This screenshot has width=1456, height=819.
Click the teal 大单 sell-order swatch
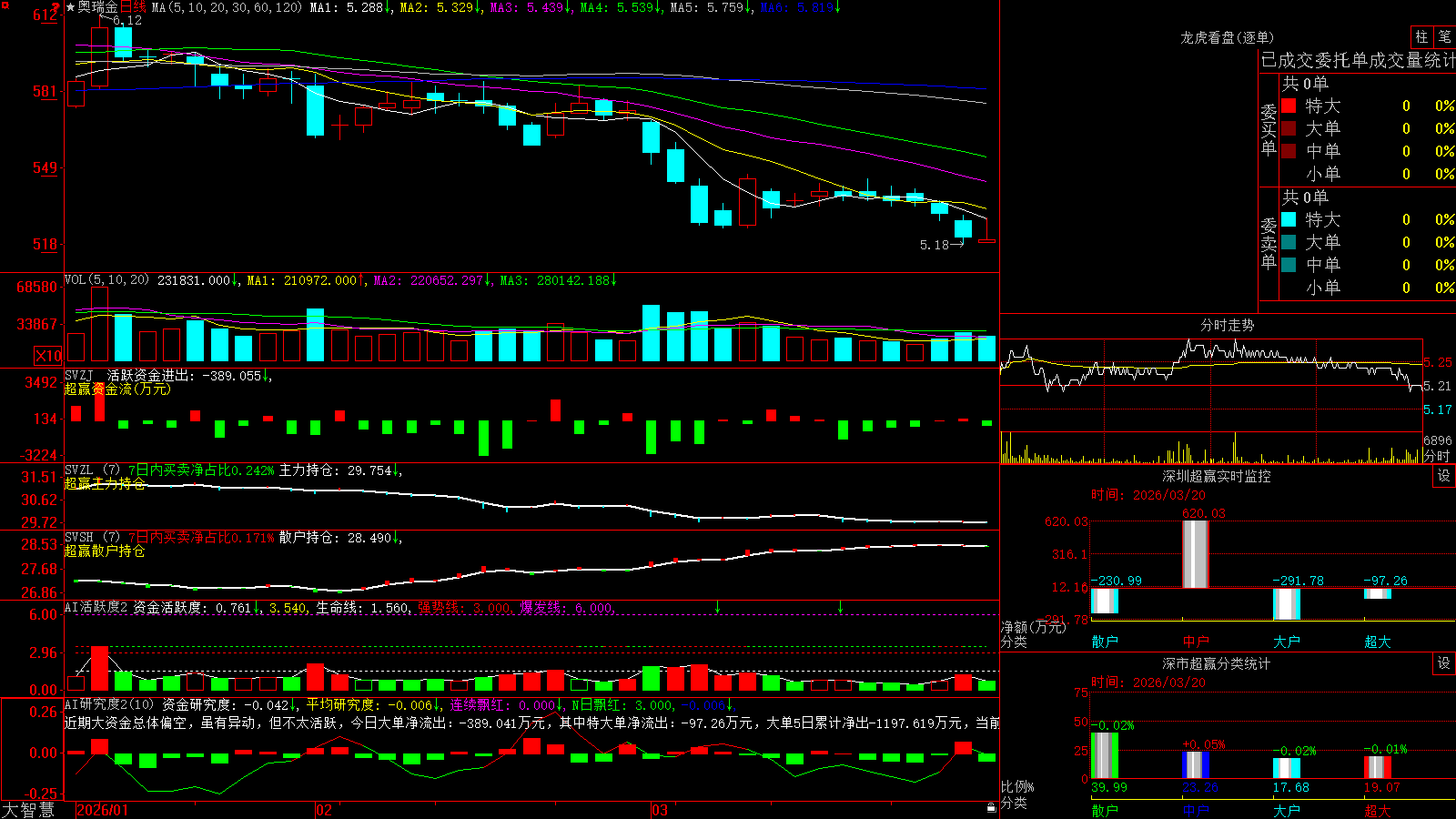tap(1289, 242)
